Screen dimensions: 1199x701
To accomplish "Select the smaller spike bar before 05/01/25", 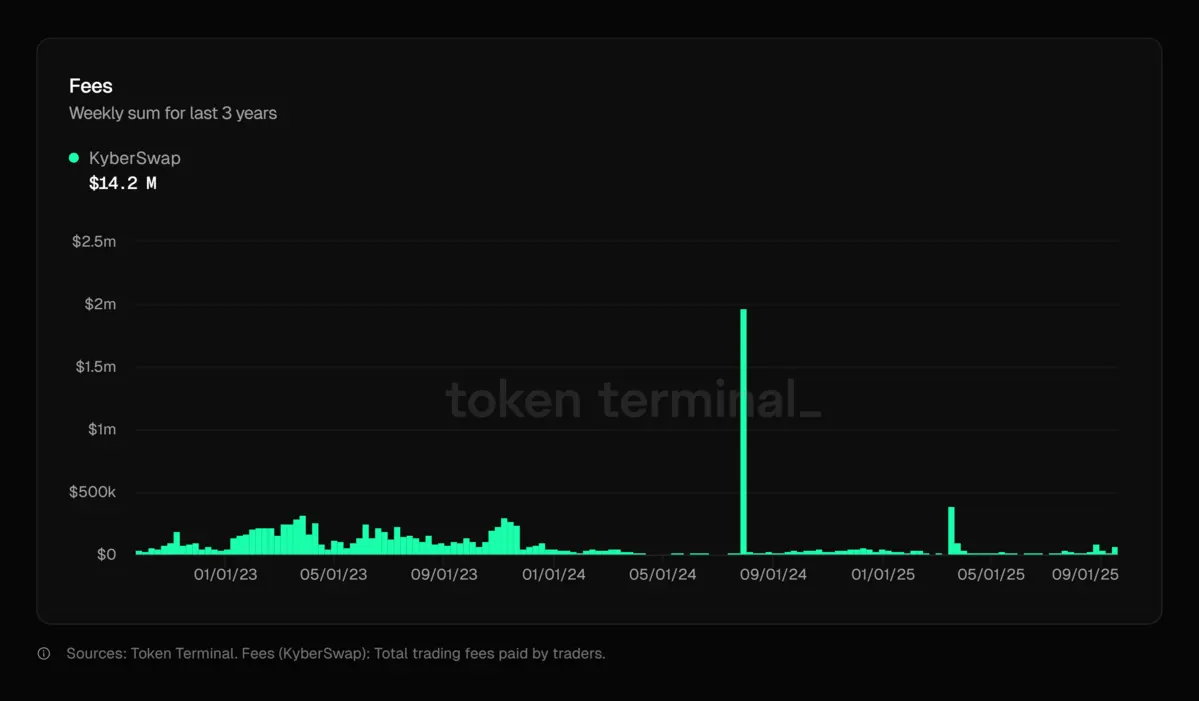I will tap(951, 530).
